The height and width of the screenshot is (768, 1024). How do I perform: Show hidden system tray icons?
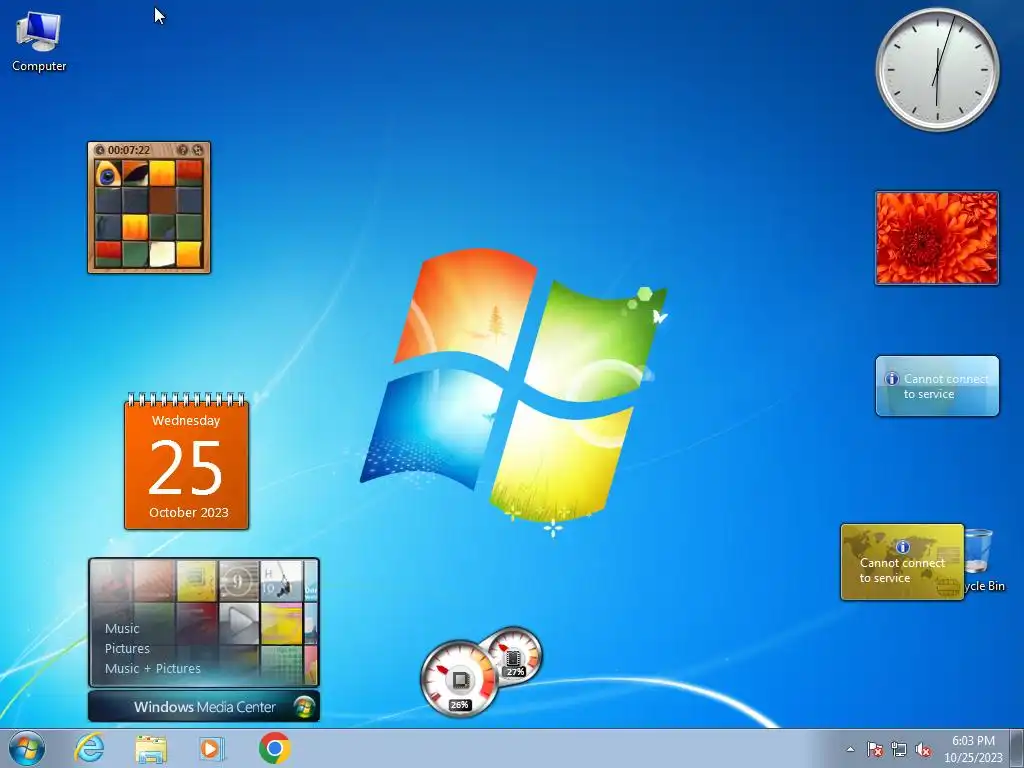pyautogui.click(x=850, y=749)
